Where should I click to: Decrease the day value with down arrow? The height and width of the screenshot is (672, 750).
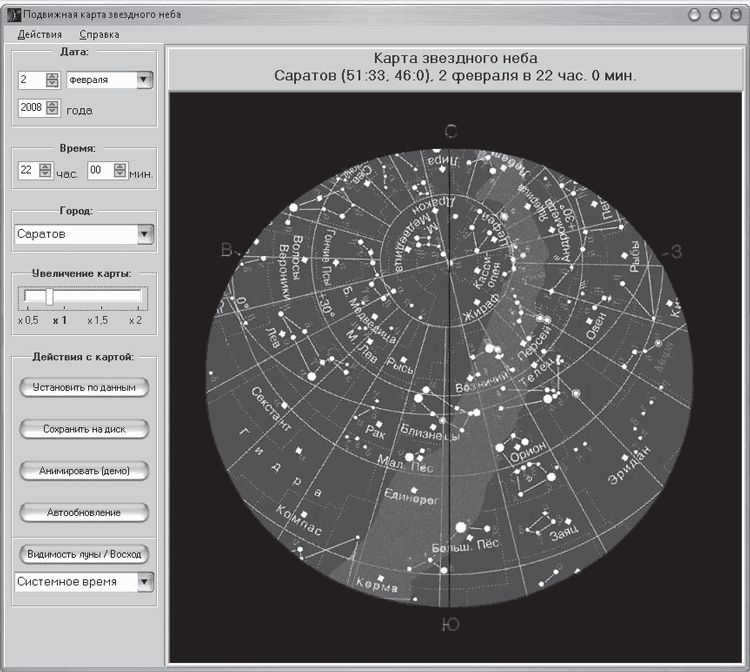click(52, 84)
